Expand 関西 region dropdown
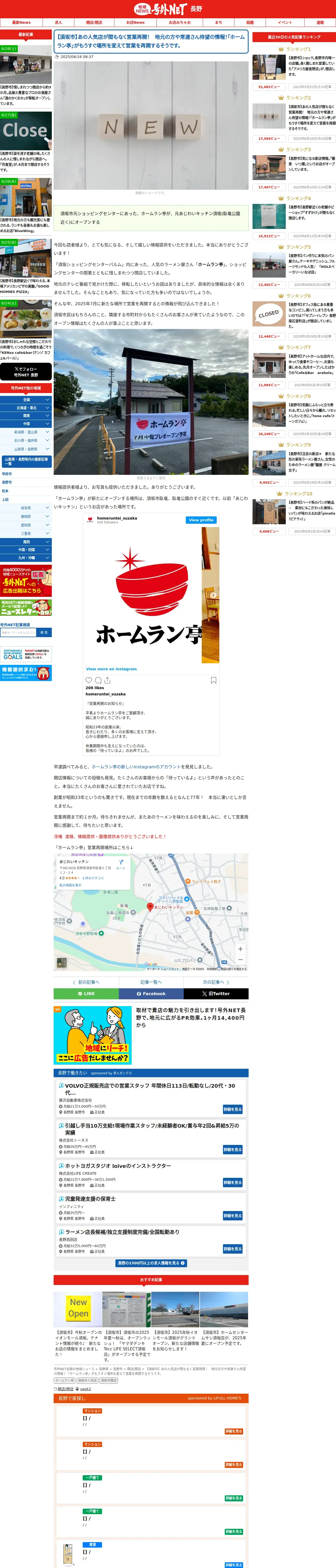This screenshot has width=336, height=1568. (x=26, y=542)
